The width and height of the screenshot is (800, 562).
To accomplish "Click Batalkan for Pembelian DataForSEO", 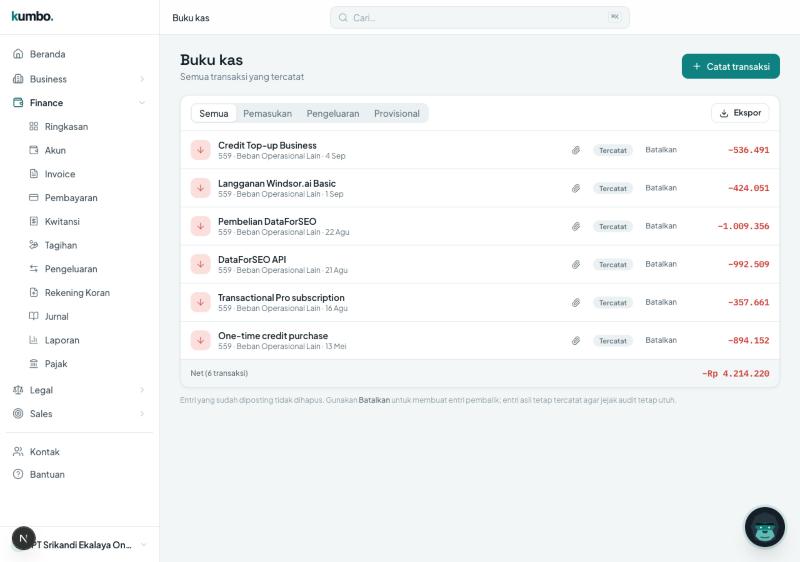I will click(x=661, y=226).
